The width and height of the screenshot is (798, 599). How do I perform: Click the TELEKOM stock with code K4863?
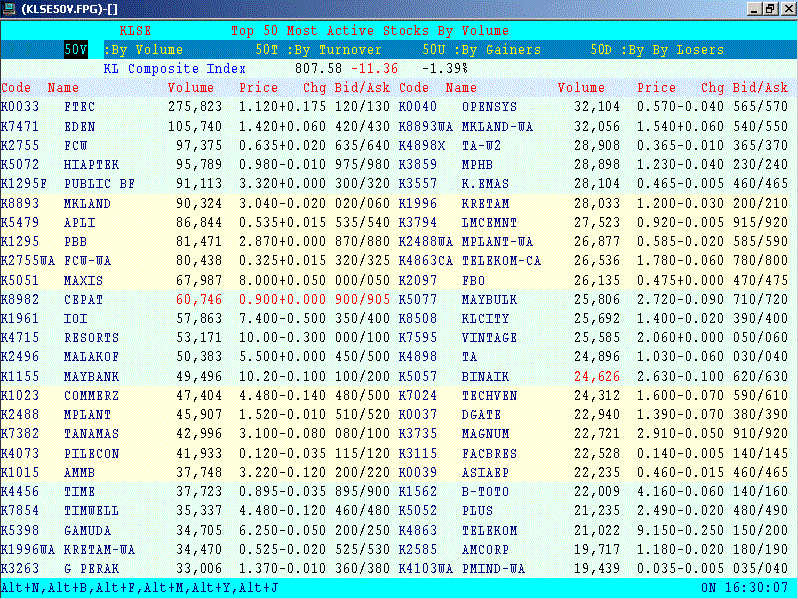pyautogui.click(x=490, y=531)
